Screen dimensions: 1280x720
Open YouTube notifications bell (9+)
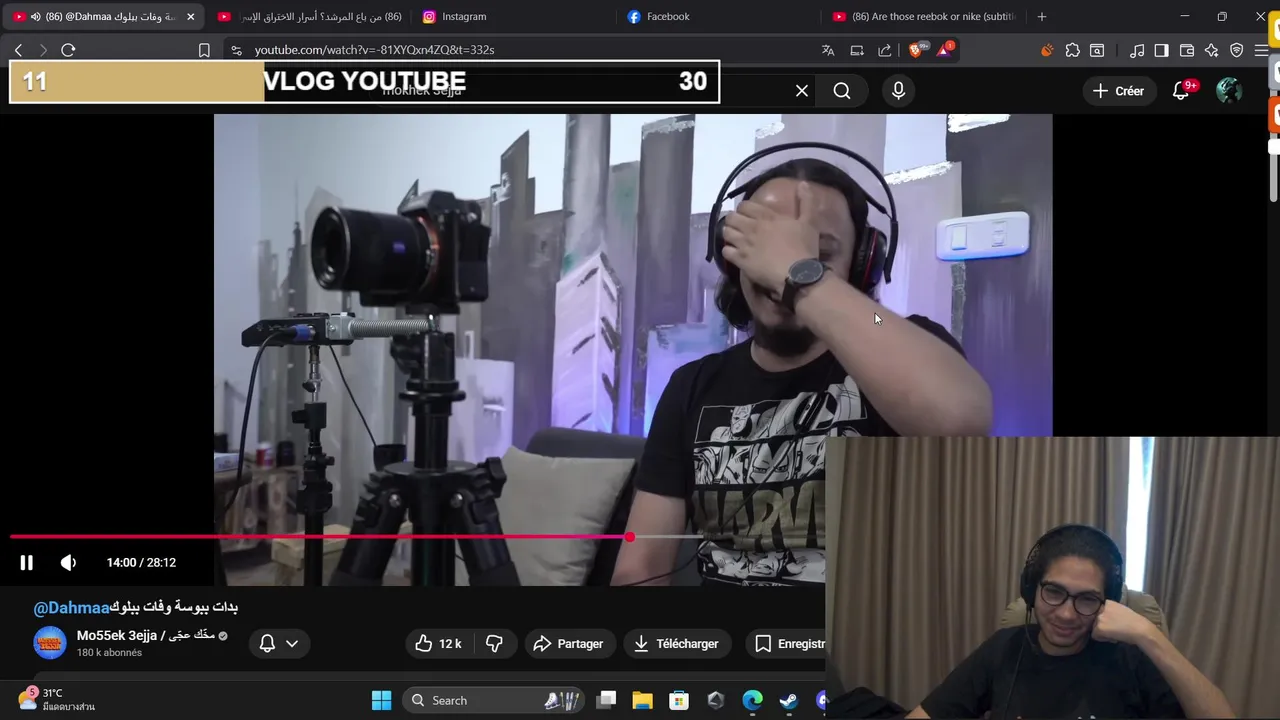click(x=1183, y=91)
